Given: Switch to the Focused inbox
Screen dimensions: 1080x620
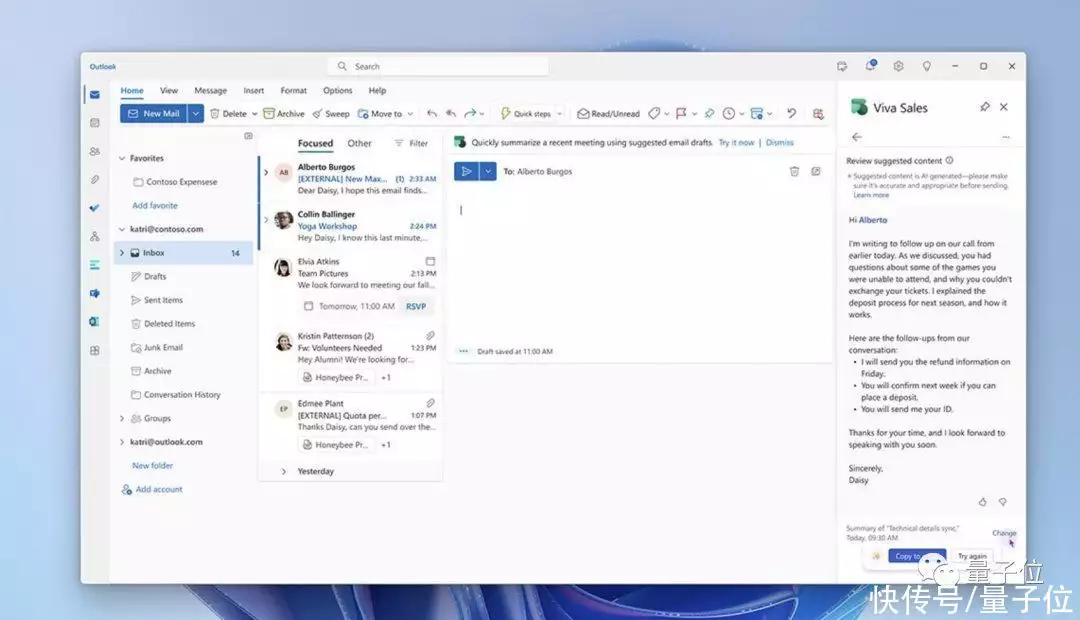Looking at the screenshot, I should coord(315,143).
